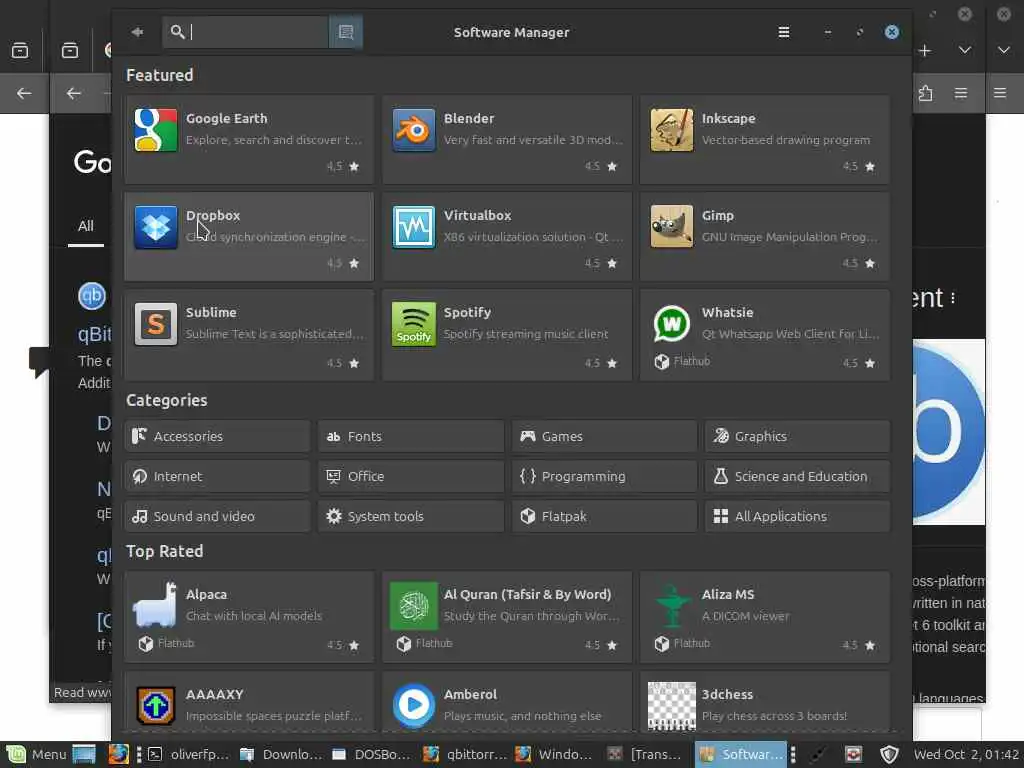The image size is (1024, 768).
Task: Open the Gimp app icon
Action: (671, 227)
